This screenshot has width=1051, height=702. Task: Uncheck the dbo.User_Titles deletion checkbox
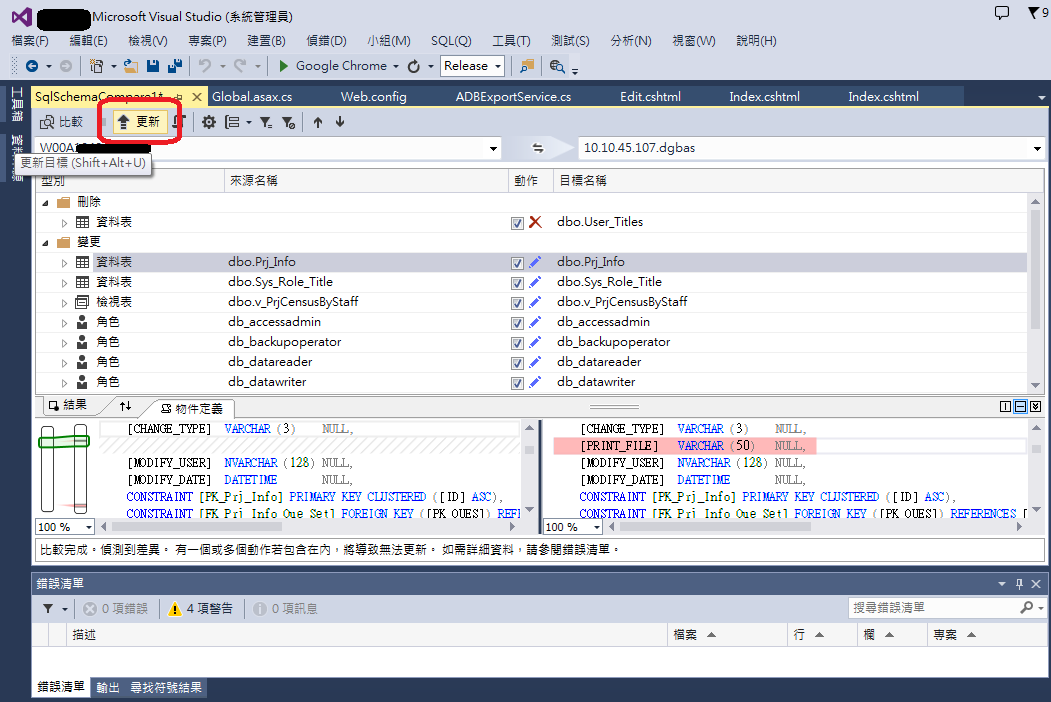(515, 223)
